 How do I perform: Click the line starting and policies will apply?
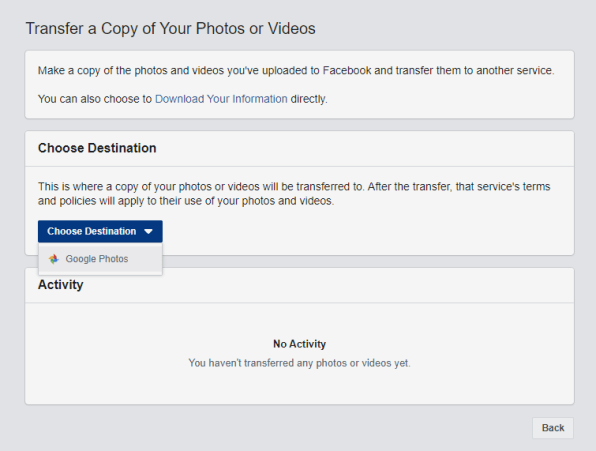pos(186,201)
